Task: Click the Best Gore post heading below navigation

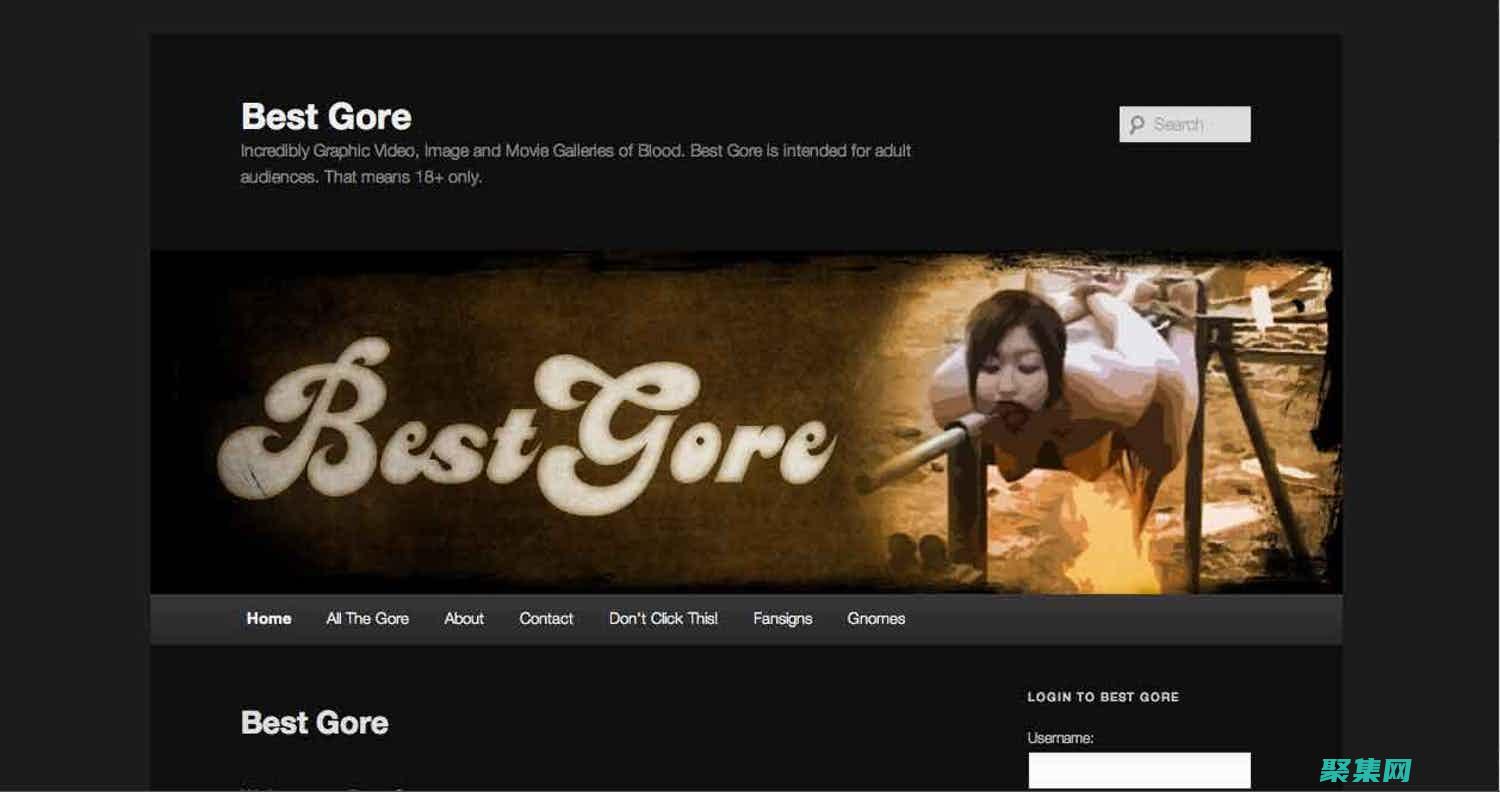Action: click(x=314, y=723)
